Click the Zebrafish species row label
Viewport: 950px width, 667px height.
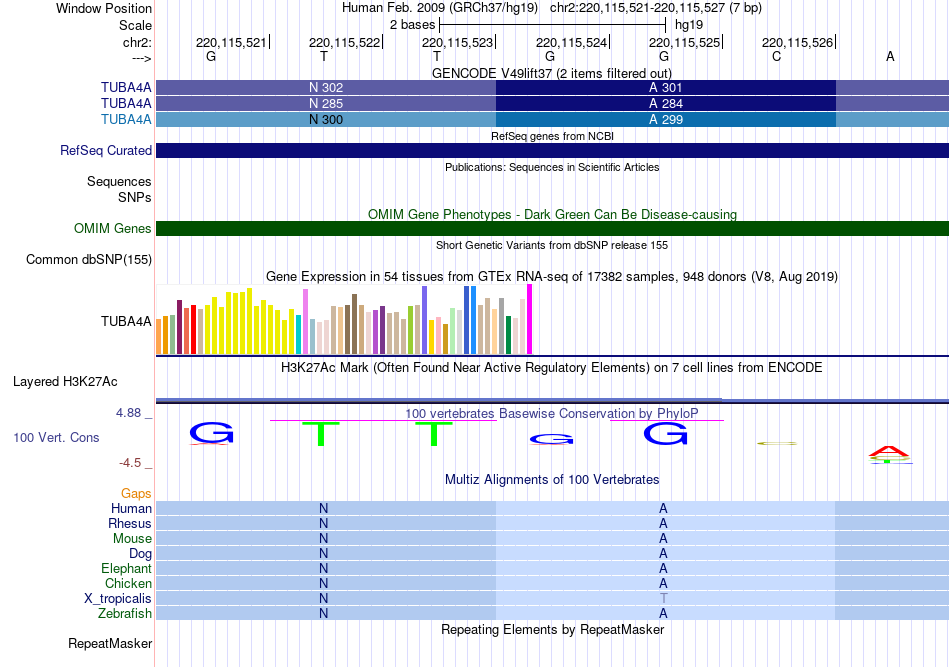tap(125, 614)
